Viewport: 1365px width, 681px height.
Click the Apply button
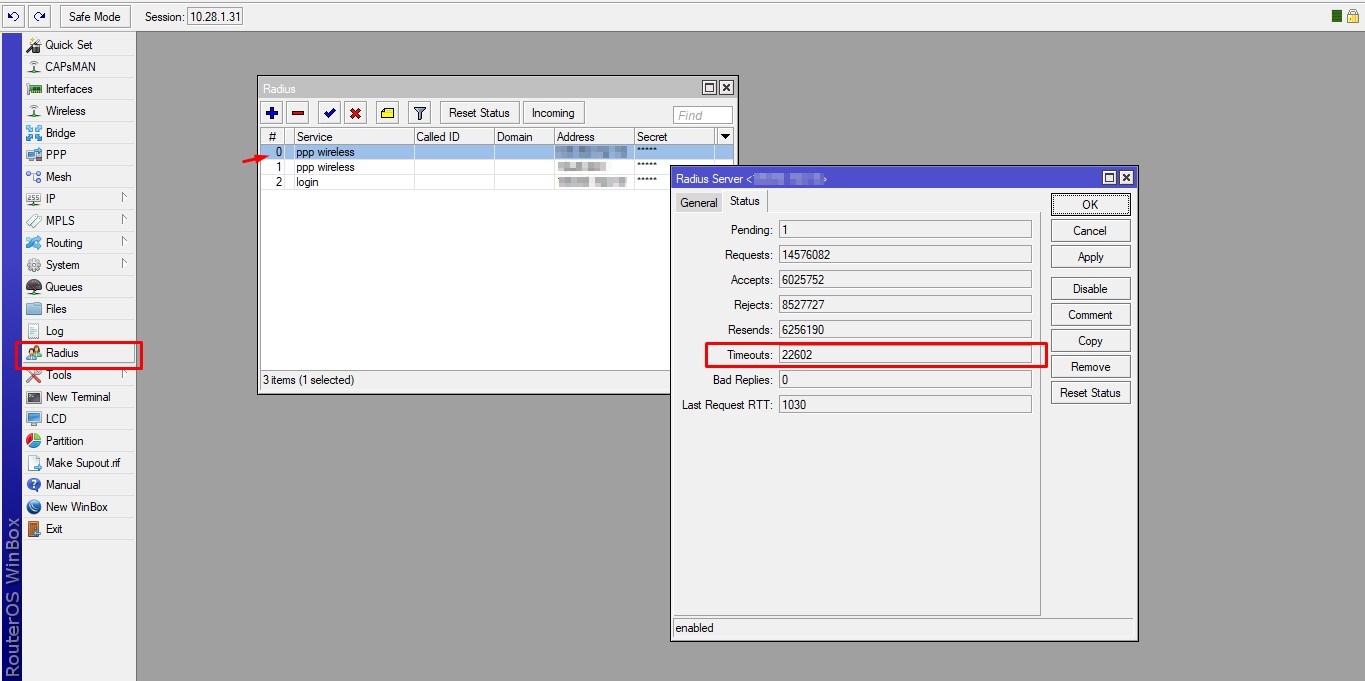1090,256
